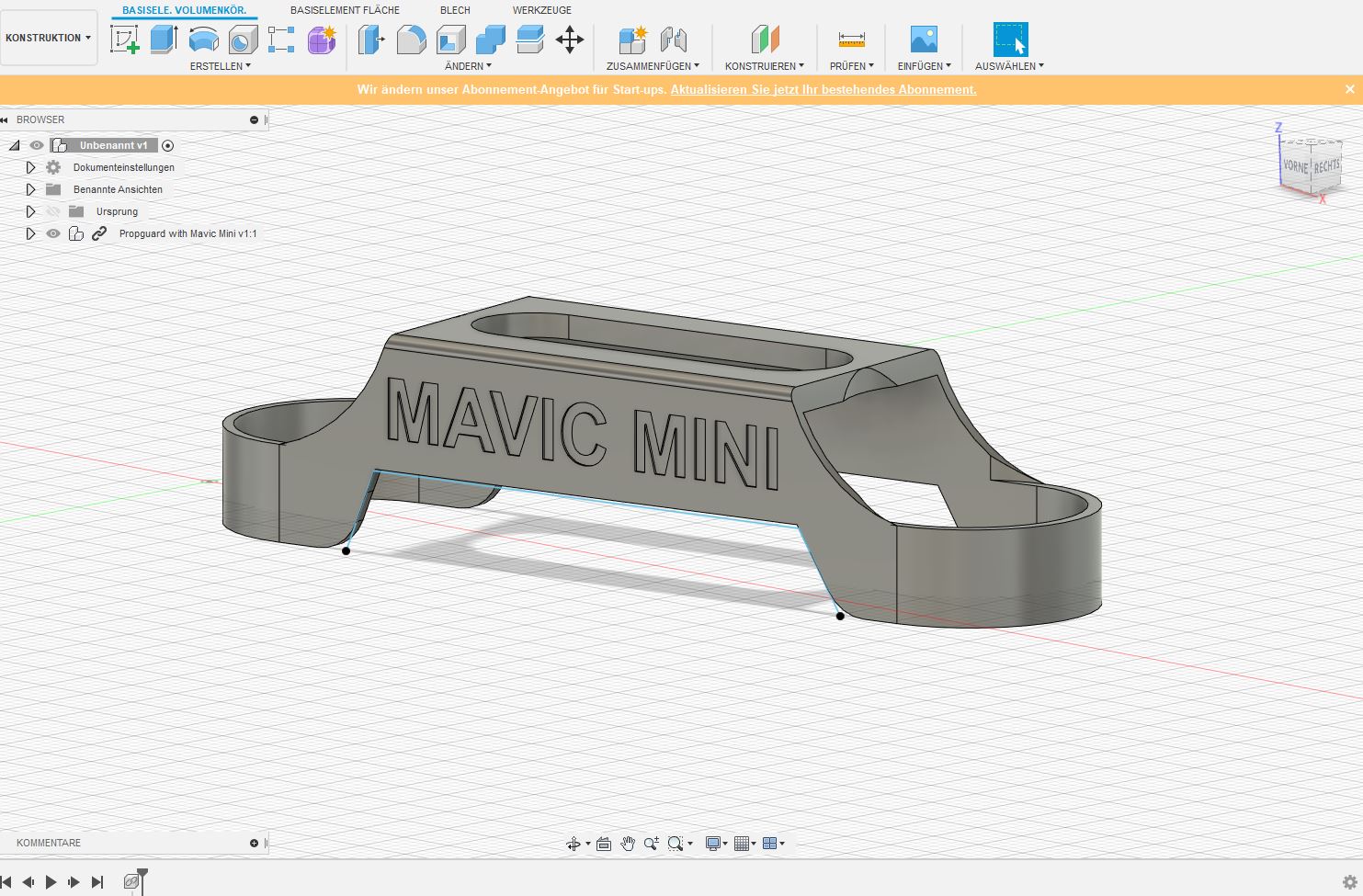Activate Unbenannt v1 component radio button

click(167, 145)
